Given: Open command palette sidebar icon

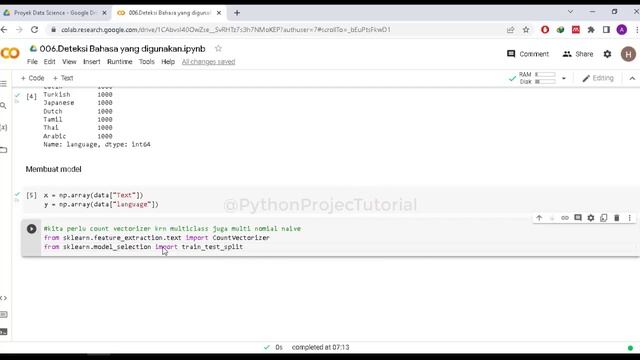Looking at the screenshot, I should tap(4, 315).
